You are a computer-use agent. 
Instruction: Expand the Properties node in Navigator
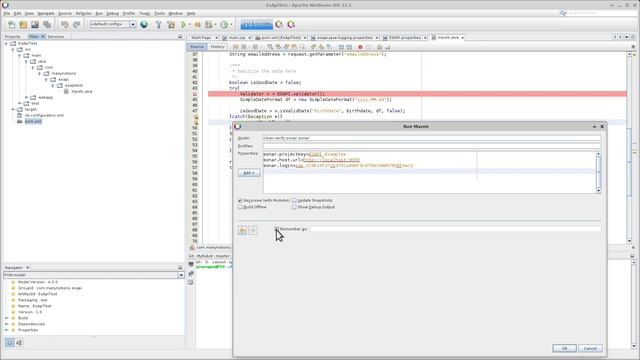click(6, 330)
